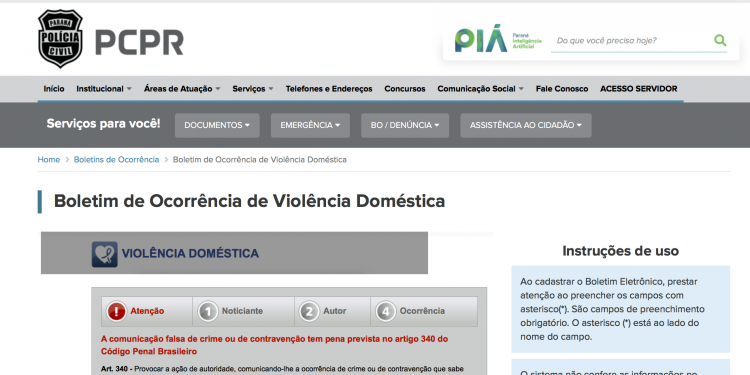Click the 'Instruções de uso' heading

620,251
